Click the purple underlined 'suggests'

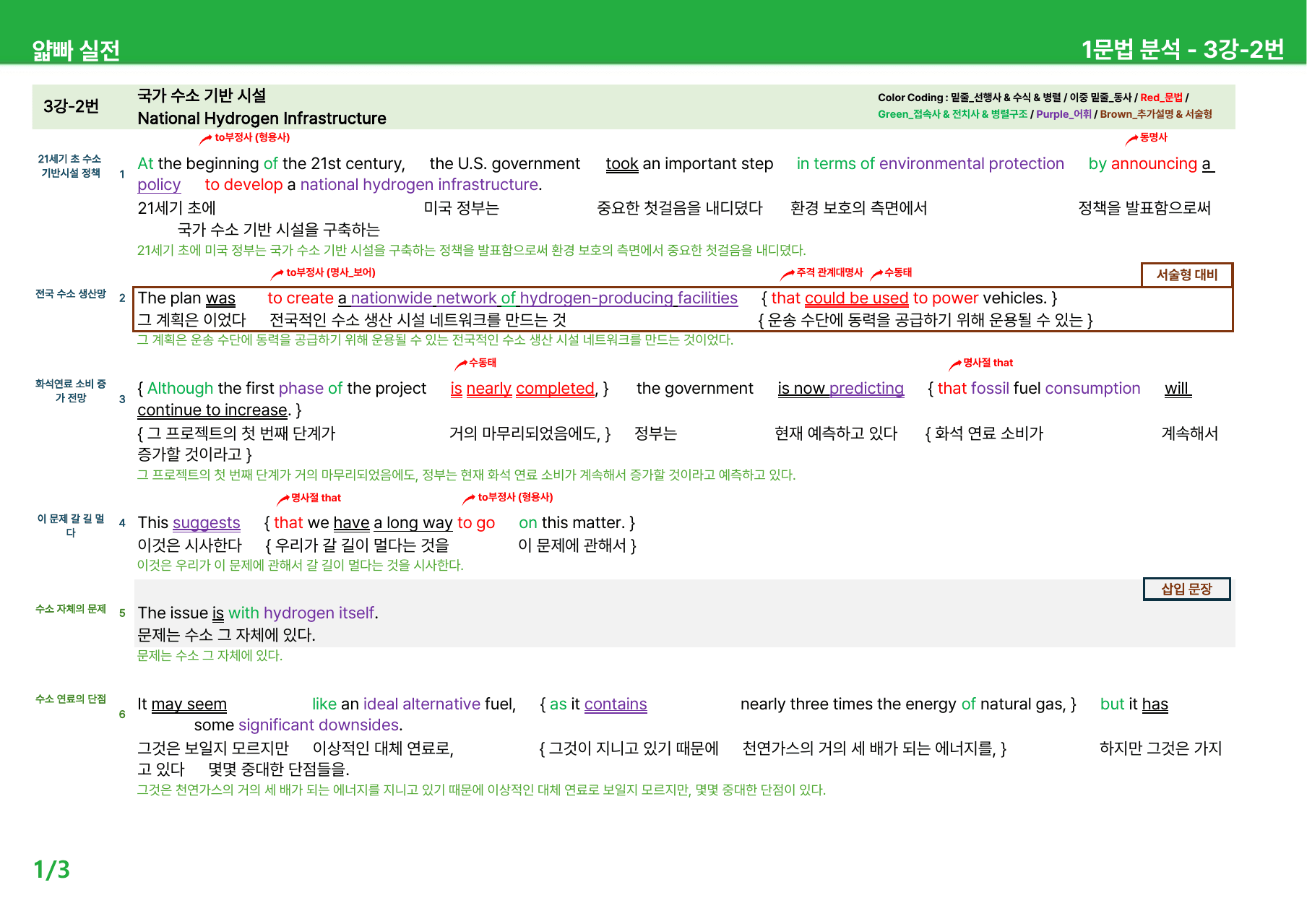coord(206,523)
